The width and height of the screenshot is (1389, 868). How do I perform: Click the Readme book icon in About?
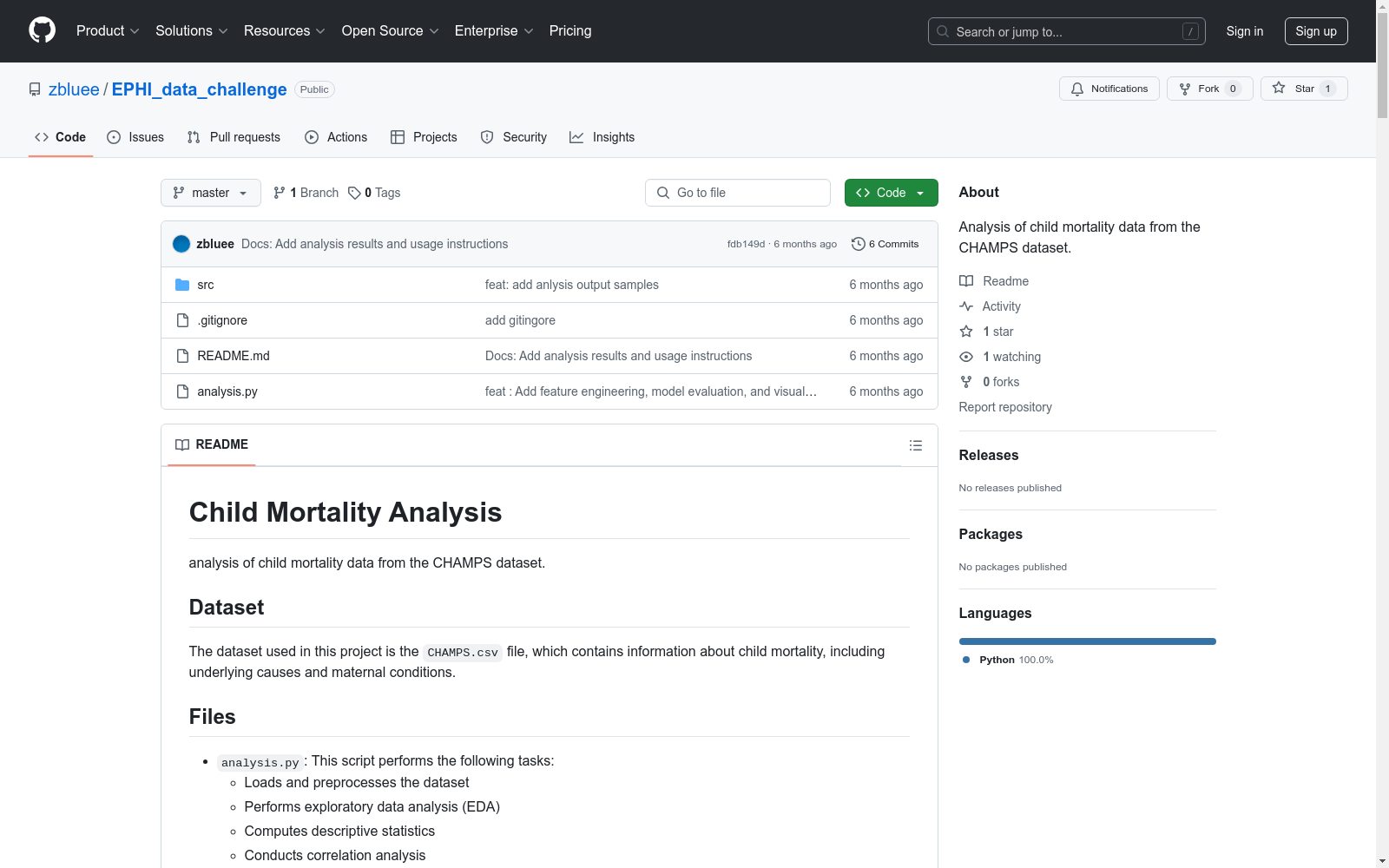click(966, 281)
